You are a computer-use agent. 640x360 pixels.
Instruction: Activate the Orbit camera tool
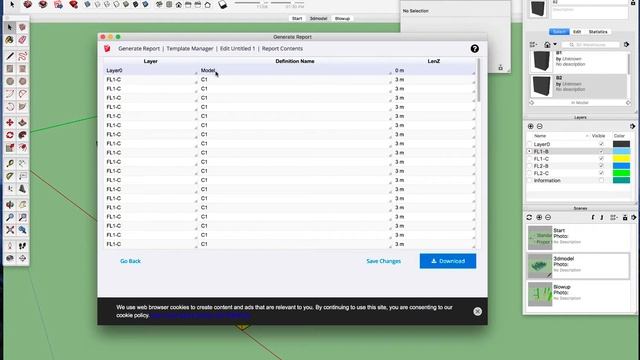point(10,205)
